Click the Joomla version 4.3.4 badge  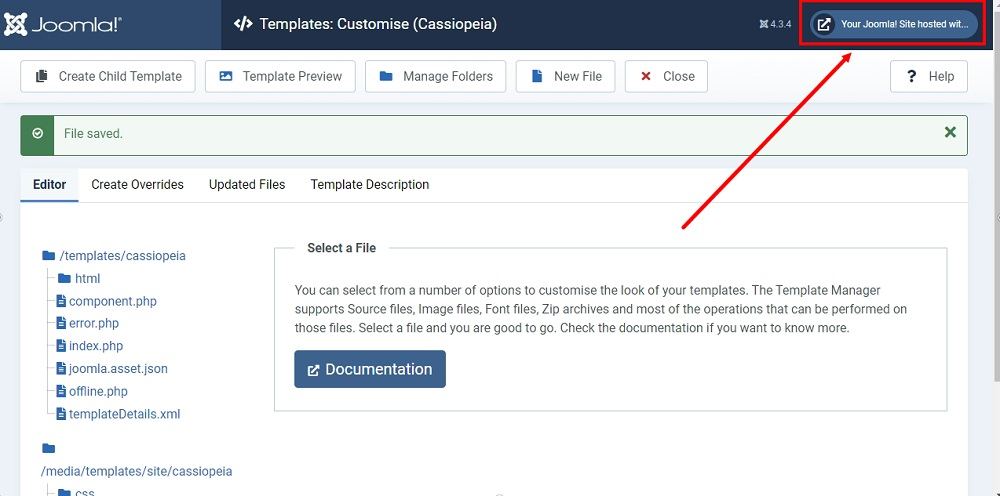click(775, 24)
